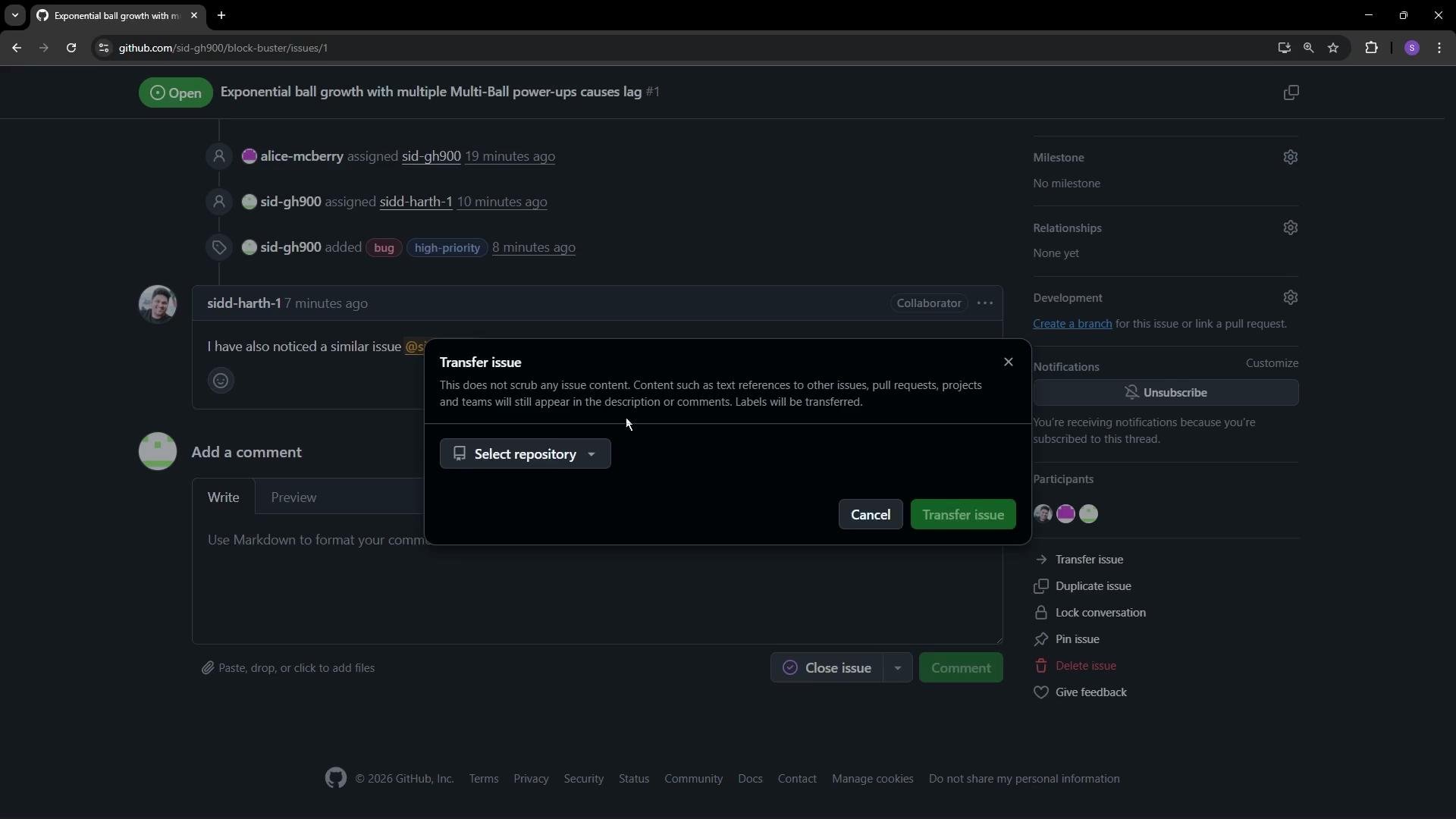1456x819 pixels.
Task: Click Manage cookies in footer
Action: pyautogui.click(x=872, y=779)
